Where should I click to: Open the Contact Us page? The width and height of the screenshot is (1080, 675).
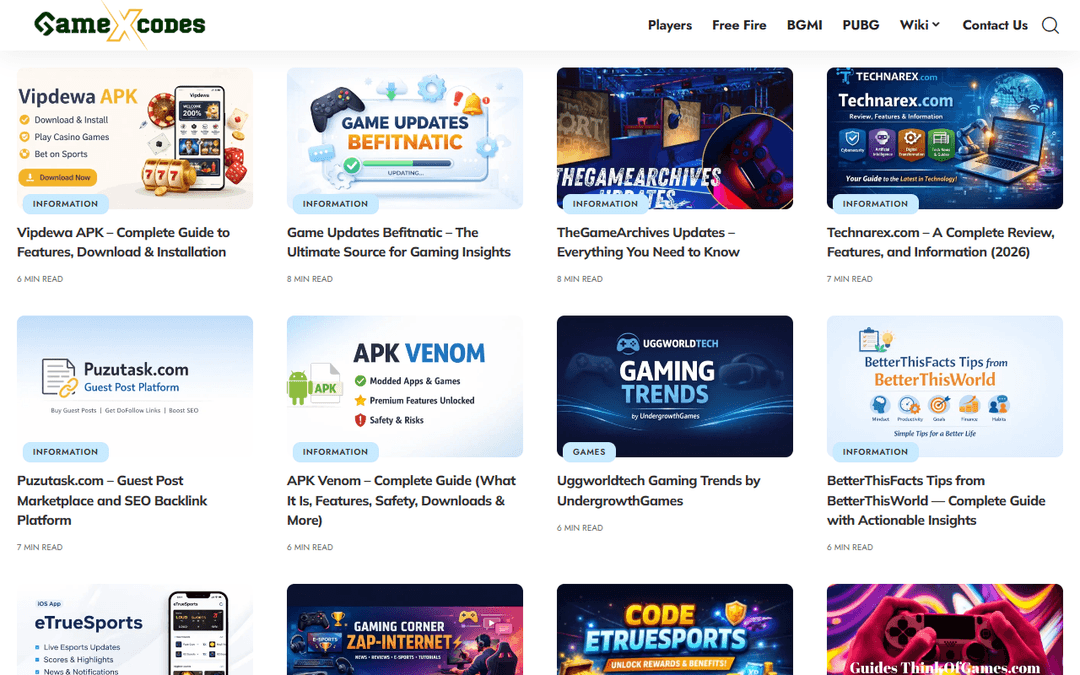coord(995,25)
